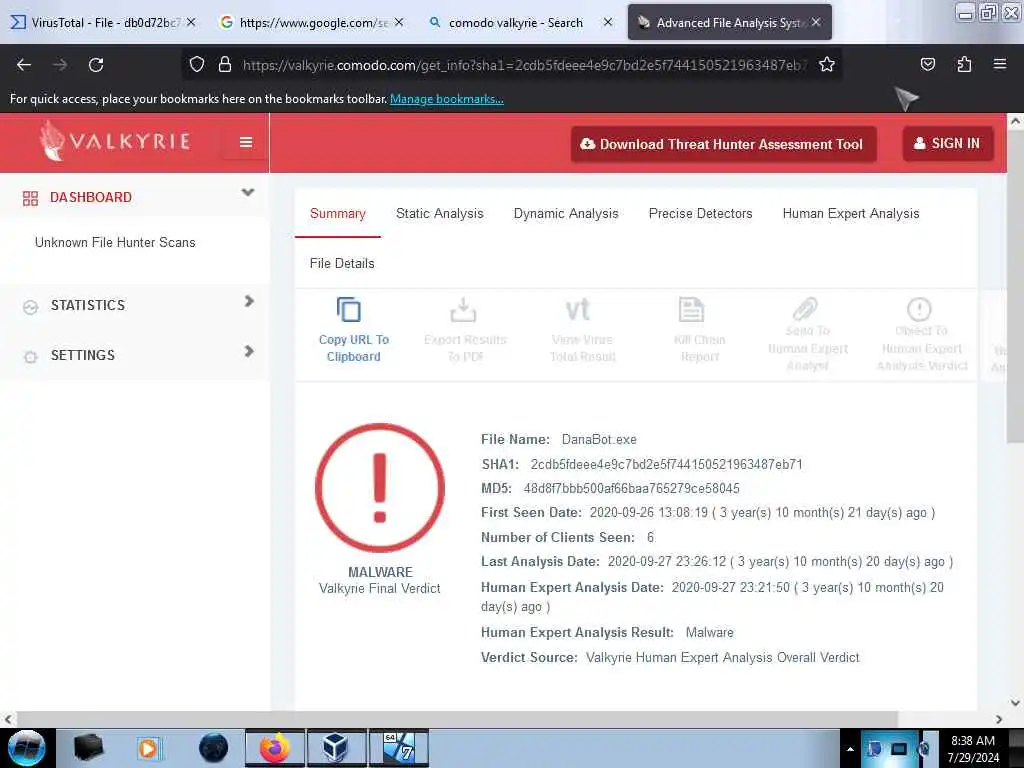Click the DanaBot.exe file name
Screen dimensions: 1024x768
(x=599, y=440)
